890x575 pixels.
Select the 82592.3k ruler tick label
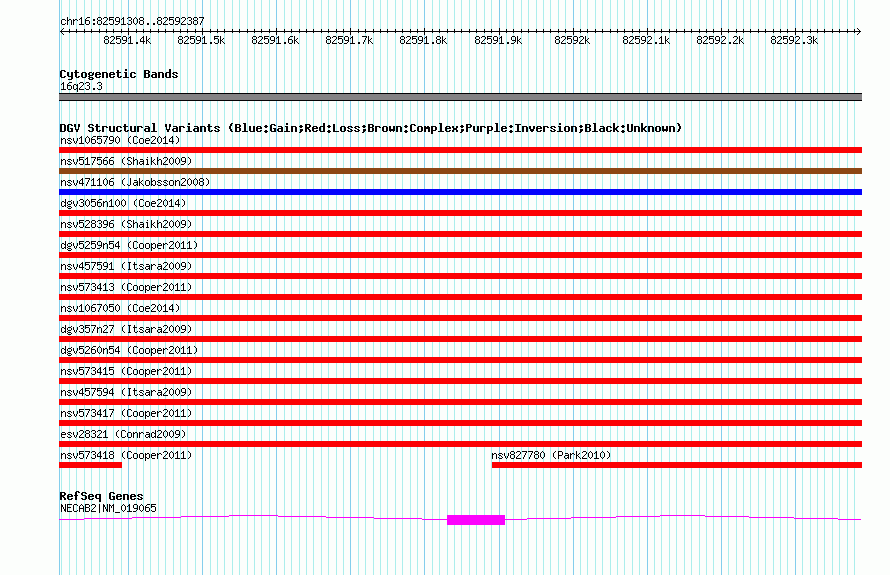[794, 40]
